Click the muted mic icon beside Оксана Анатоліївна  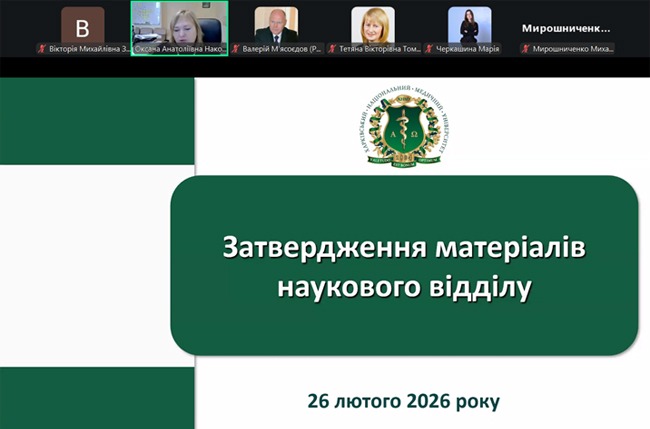pos(138,49)
